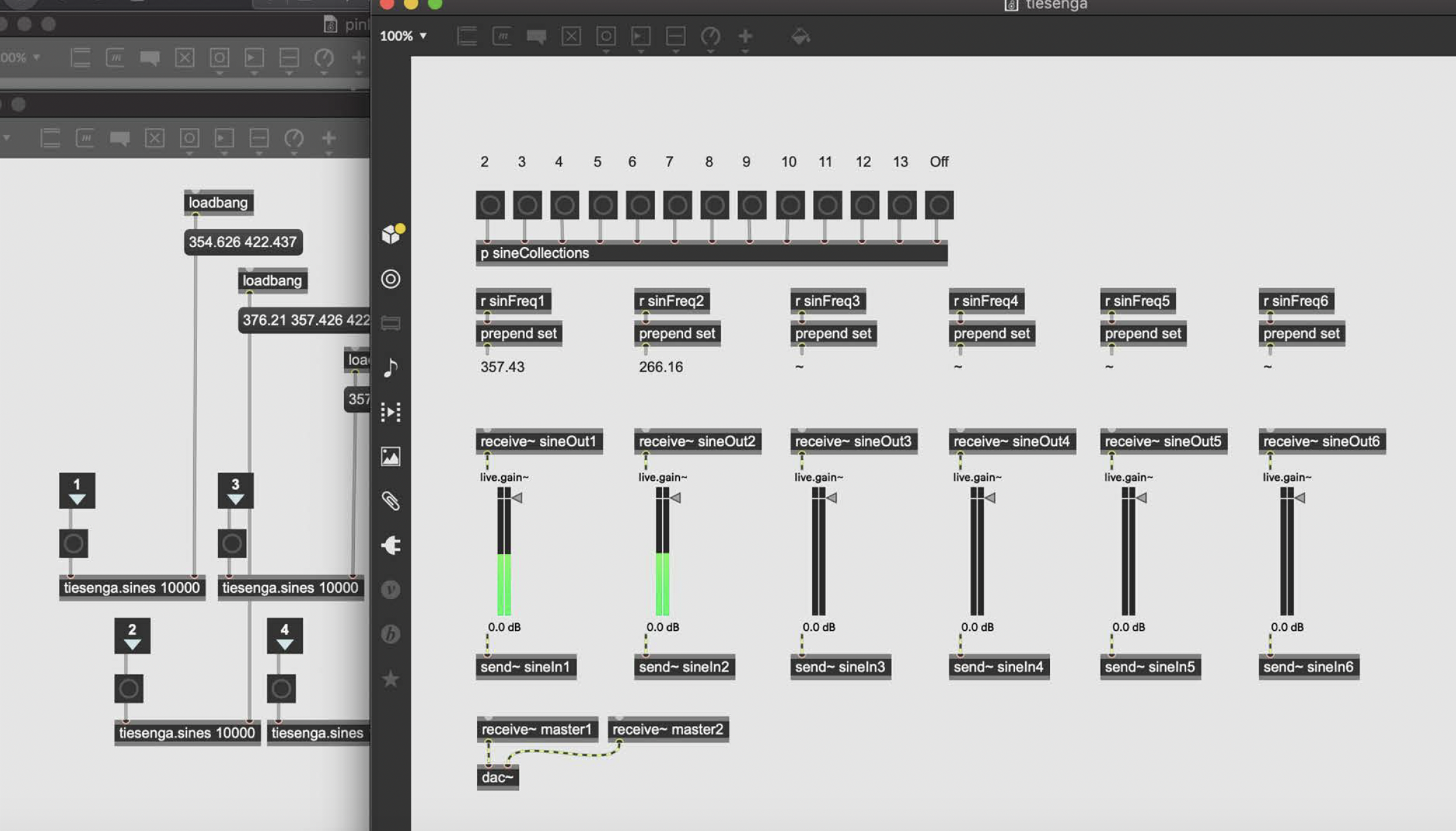Open the plug-ins plug icon in sidebar
The width and height of the screenshot is (1456, 831).
coord(390,545)
